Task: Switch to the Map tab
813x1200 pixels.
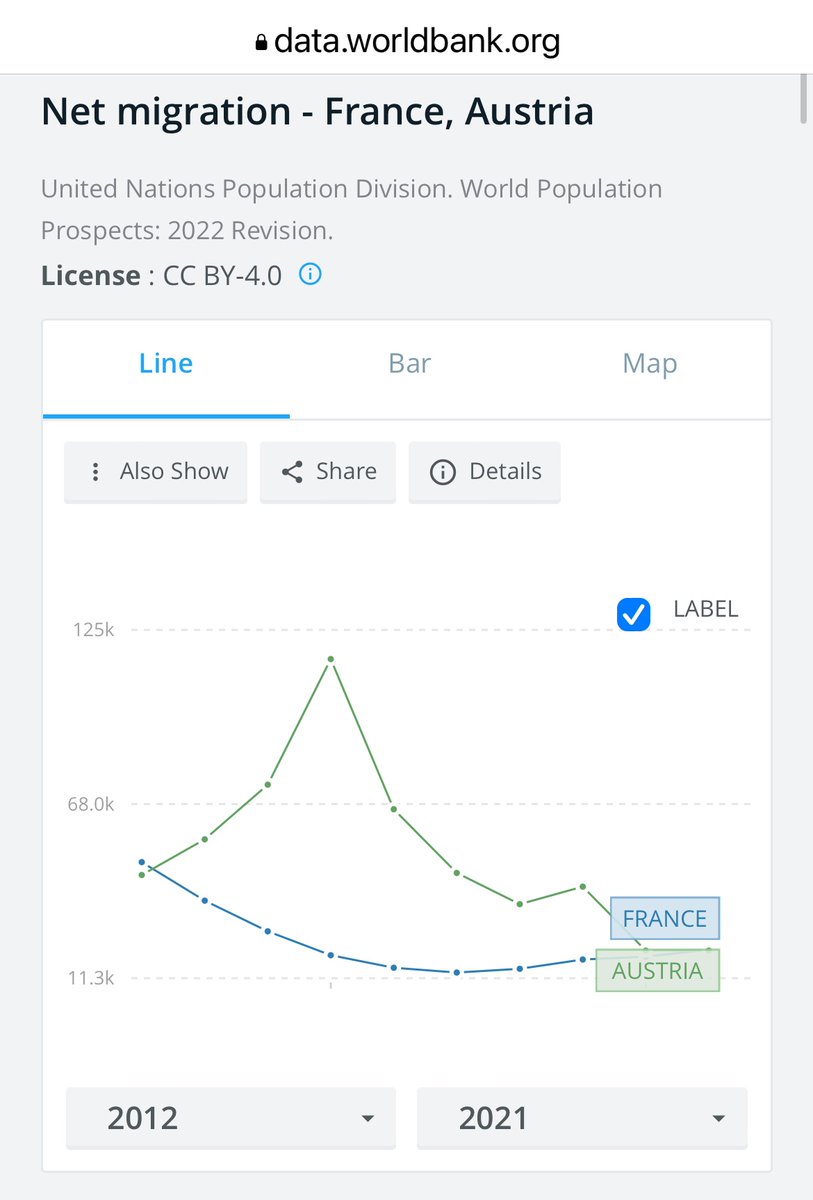Action: coord(650,363)
